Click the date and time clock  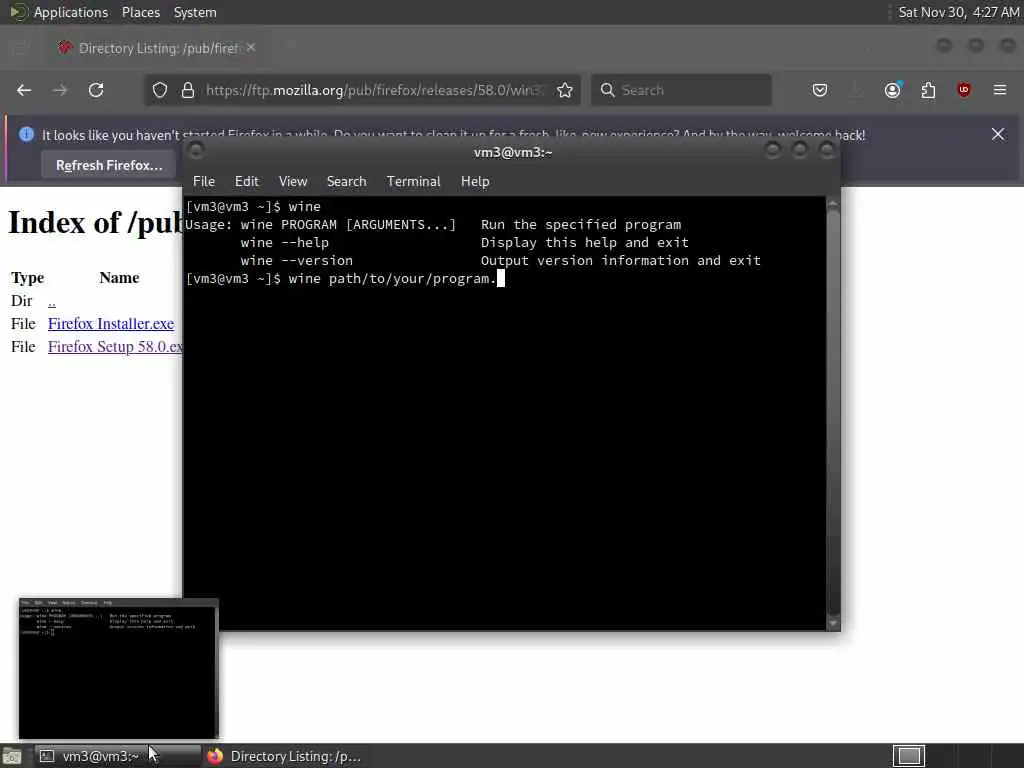[x=958, y=12]
